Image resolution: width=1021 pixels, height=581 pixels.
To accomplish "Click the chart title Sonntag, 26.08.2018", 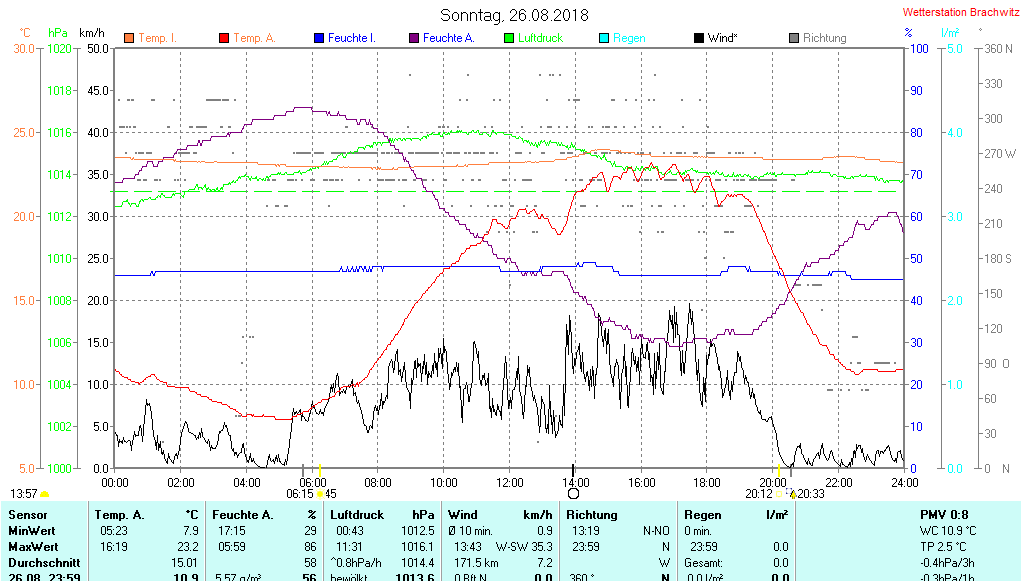I will coord(514,16).
